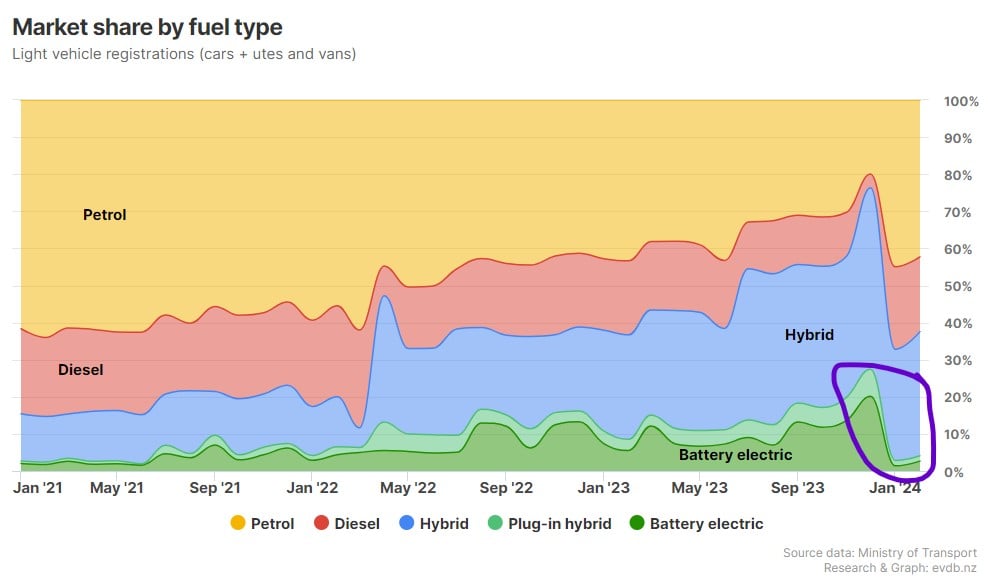This screenshot has width=988, height=585.
Task: Click the Sep '22 x-axis label
Action: click(x=507, y=488)
